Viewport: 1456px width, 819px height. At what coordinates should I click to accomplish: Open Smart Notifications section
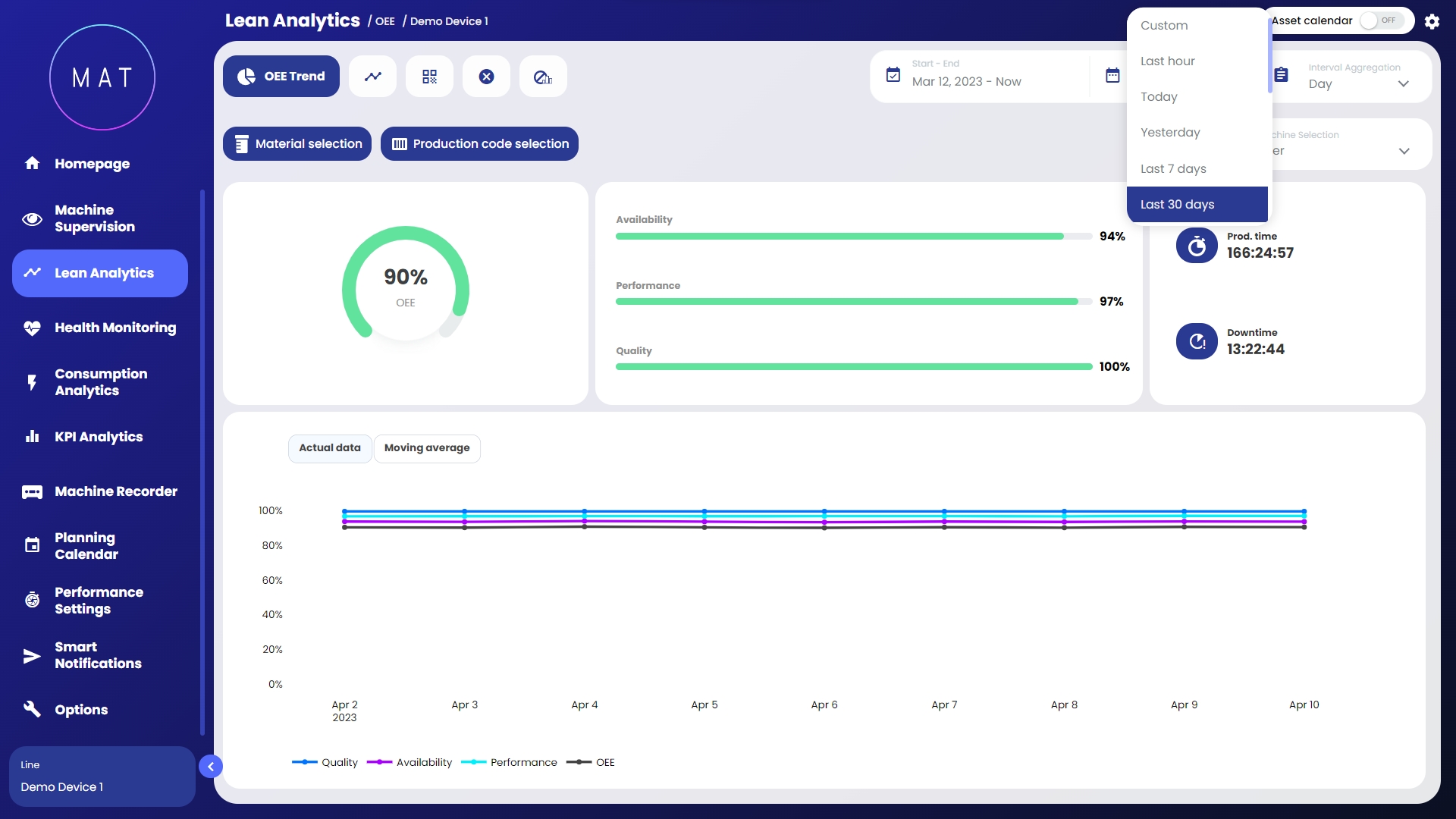pos(98,655)
